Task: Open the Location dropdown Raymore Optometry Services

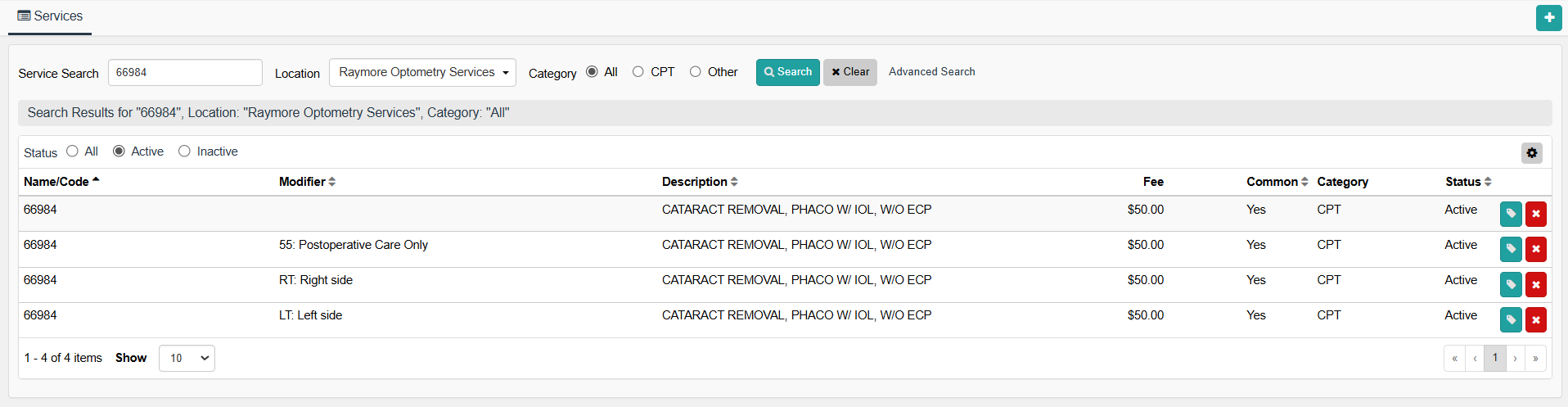Action: pos(422,72)
